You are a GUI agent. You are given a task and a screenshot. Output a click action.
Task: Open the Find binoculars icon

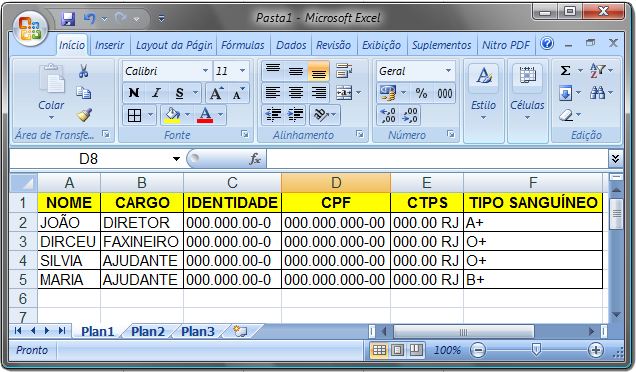597,93
